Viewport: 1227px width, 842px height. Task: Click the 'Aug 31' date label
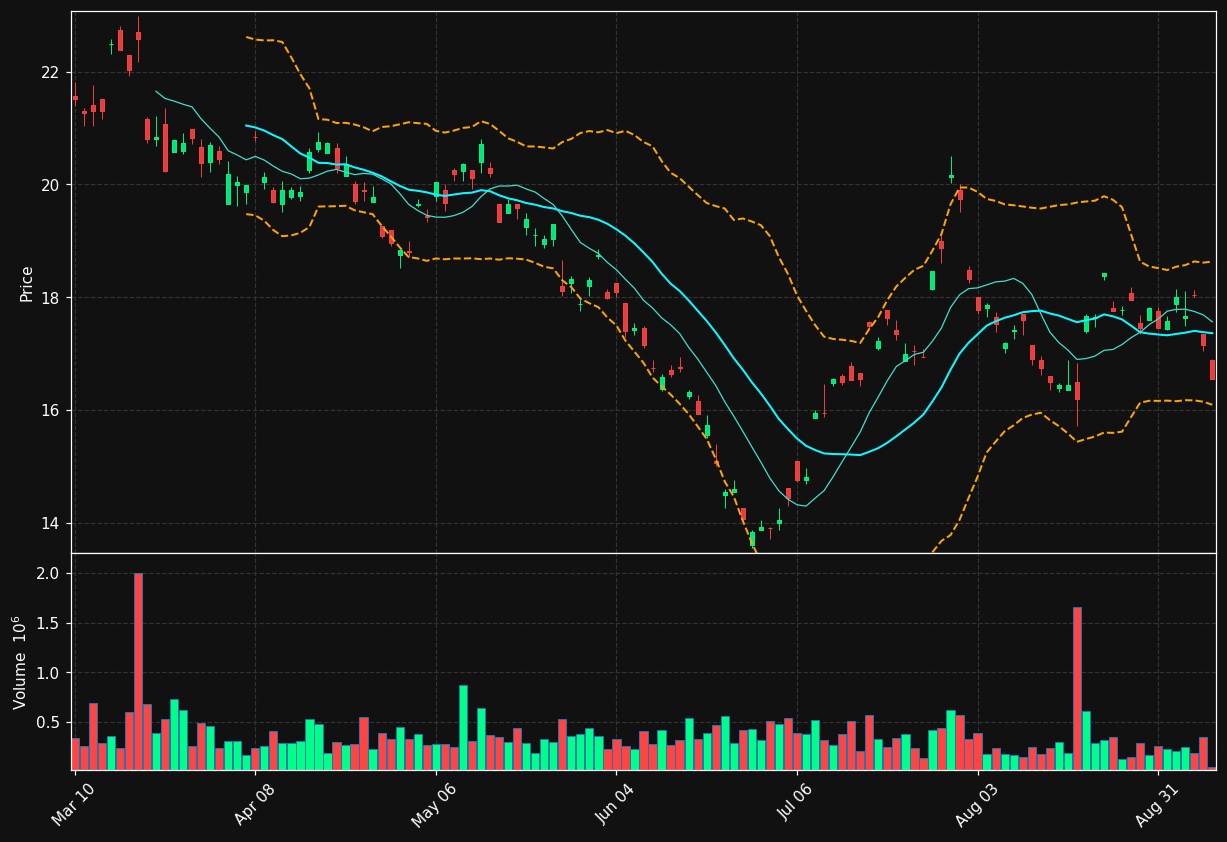coord(1158,803)
